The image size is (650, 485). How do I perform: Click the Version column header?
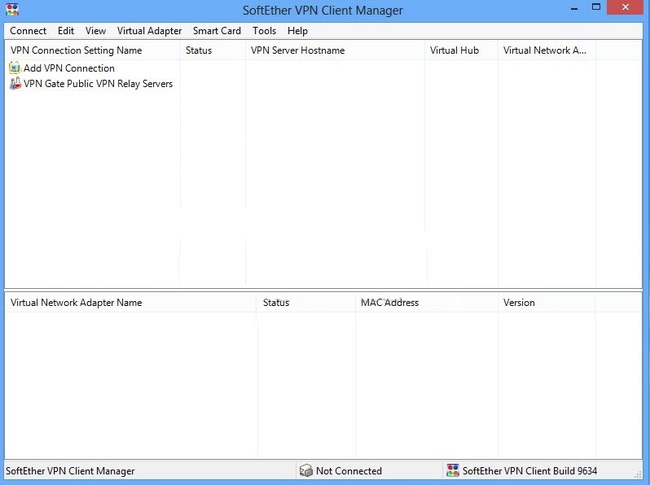(547, 303)
